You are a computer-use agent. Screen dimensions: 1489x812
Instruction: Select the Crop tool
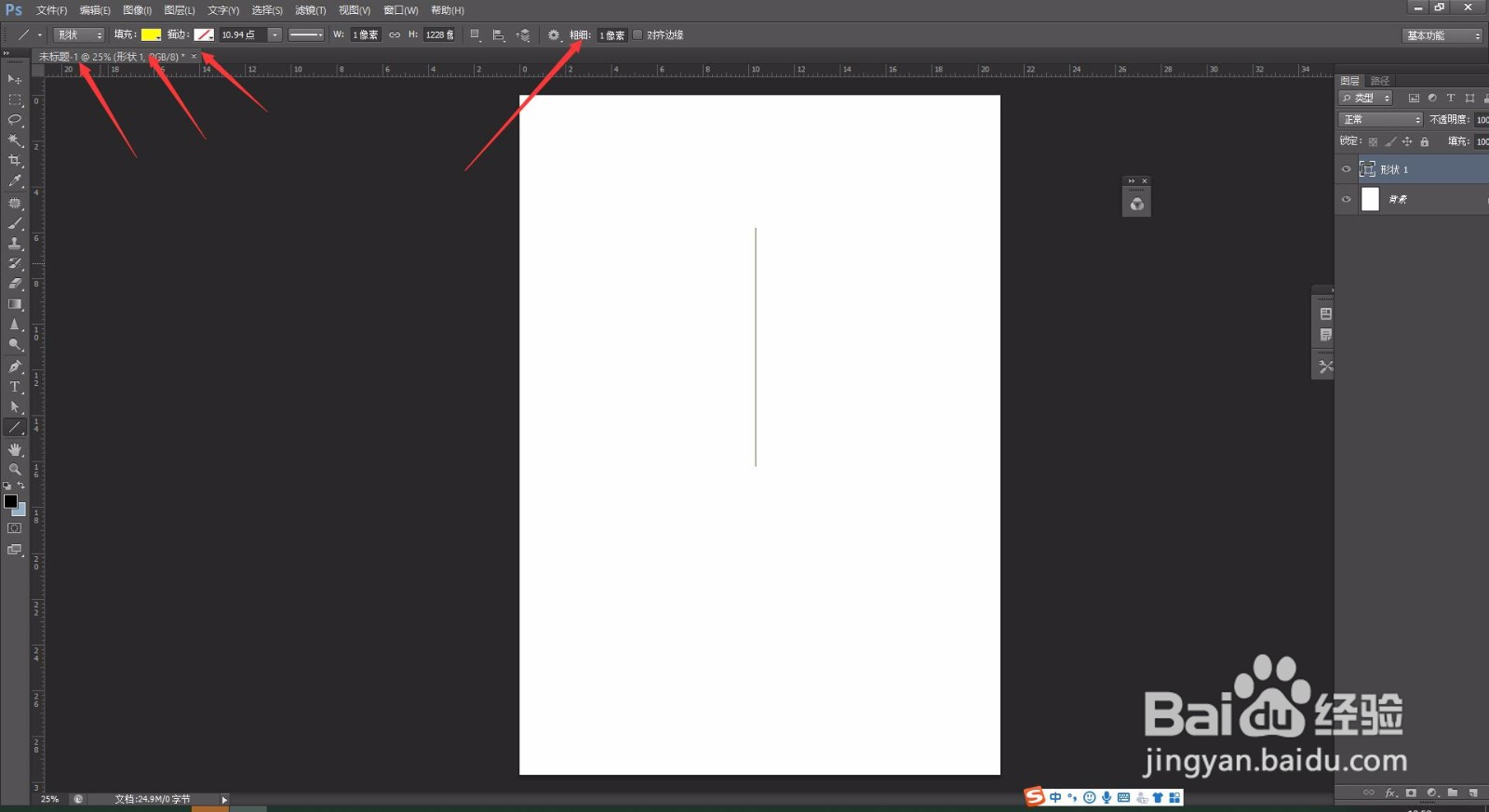click(x=15, y=161)
